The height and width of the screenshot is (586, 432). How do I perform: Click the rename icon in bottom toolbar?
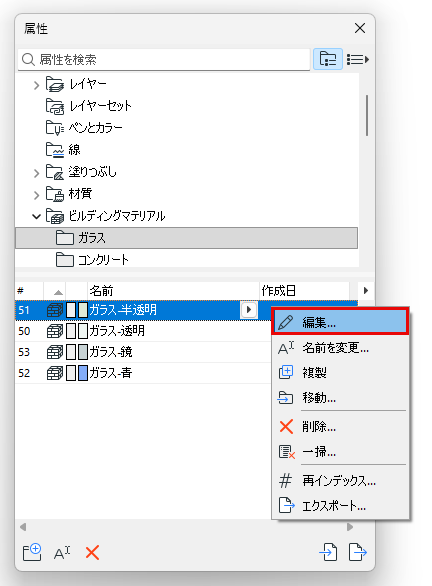[x=62, y=553]
